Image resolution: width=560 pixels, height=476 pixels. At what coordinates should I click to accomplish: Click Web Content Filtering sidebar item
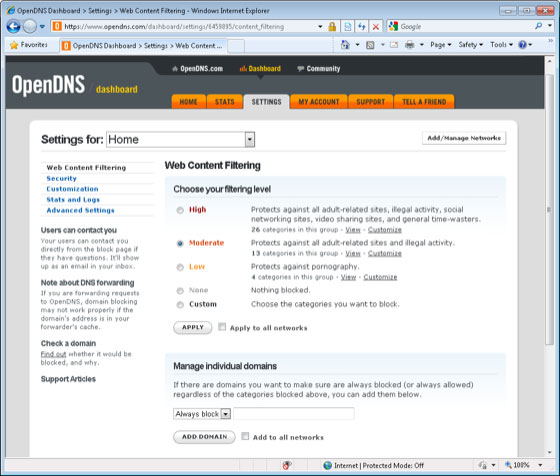tap(86, 168)
